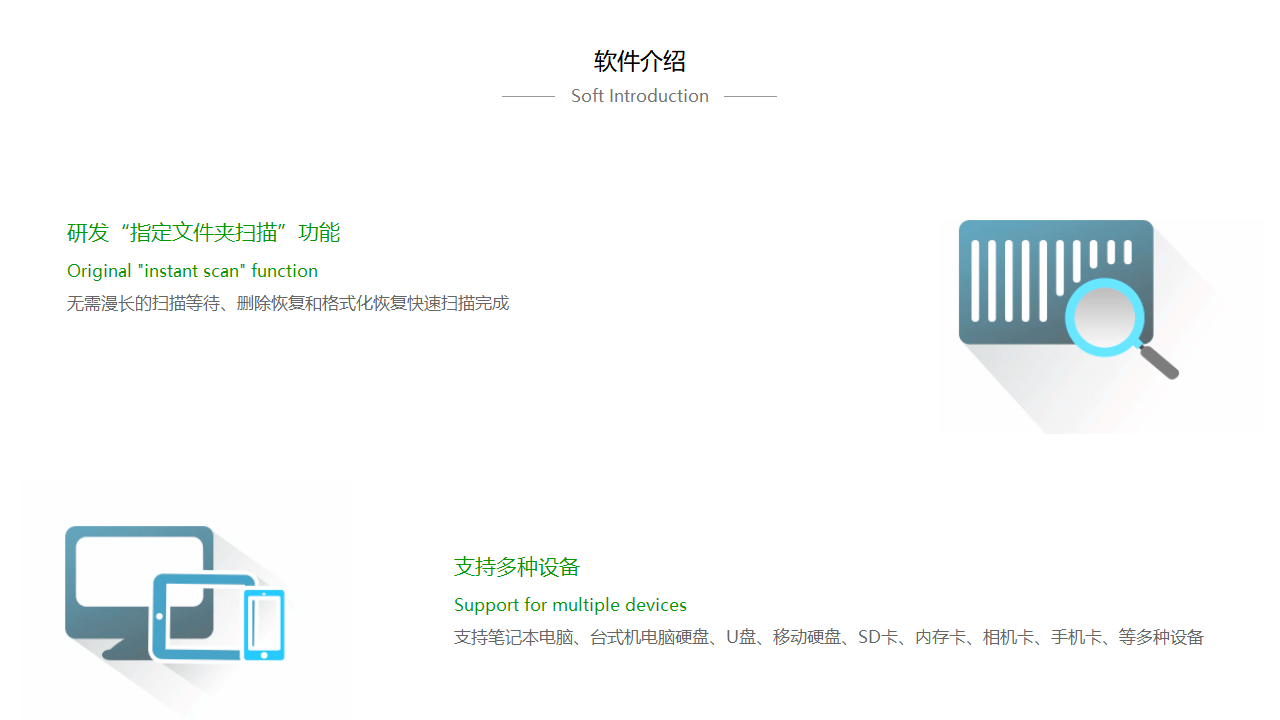Select the 支持笔记本电脑 device list description
The image size is (1280, 720).
coord(828,637)
